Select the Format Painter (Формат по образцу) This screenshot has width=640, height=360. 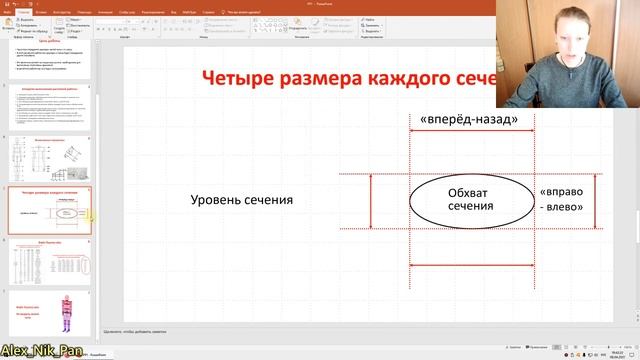tap(32, 31)
